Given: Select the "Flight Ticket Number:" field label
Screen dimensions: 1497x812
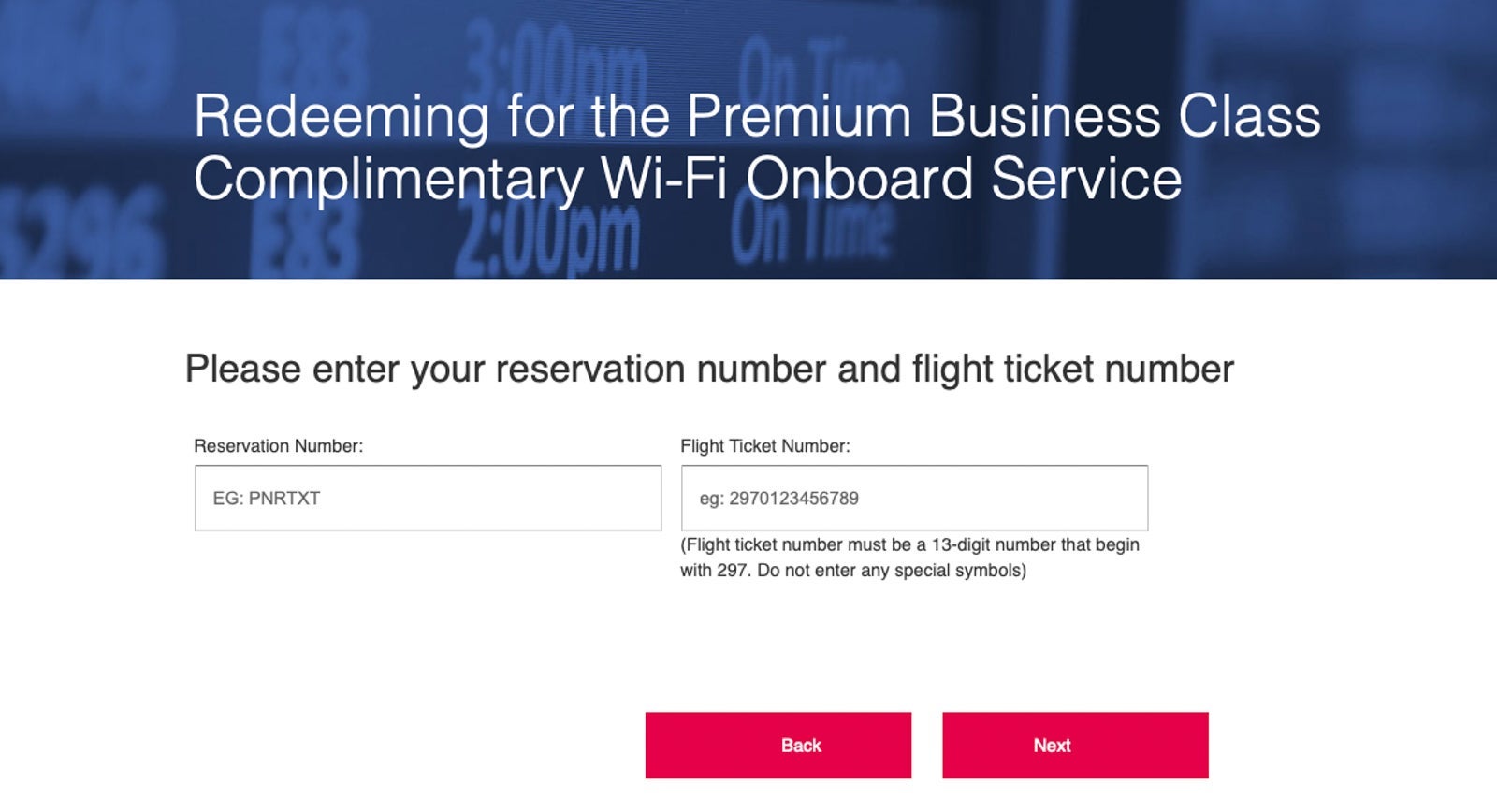Looking at the screenshot, I should point(765,446).
